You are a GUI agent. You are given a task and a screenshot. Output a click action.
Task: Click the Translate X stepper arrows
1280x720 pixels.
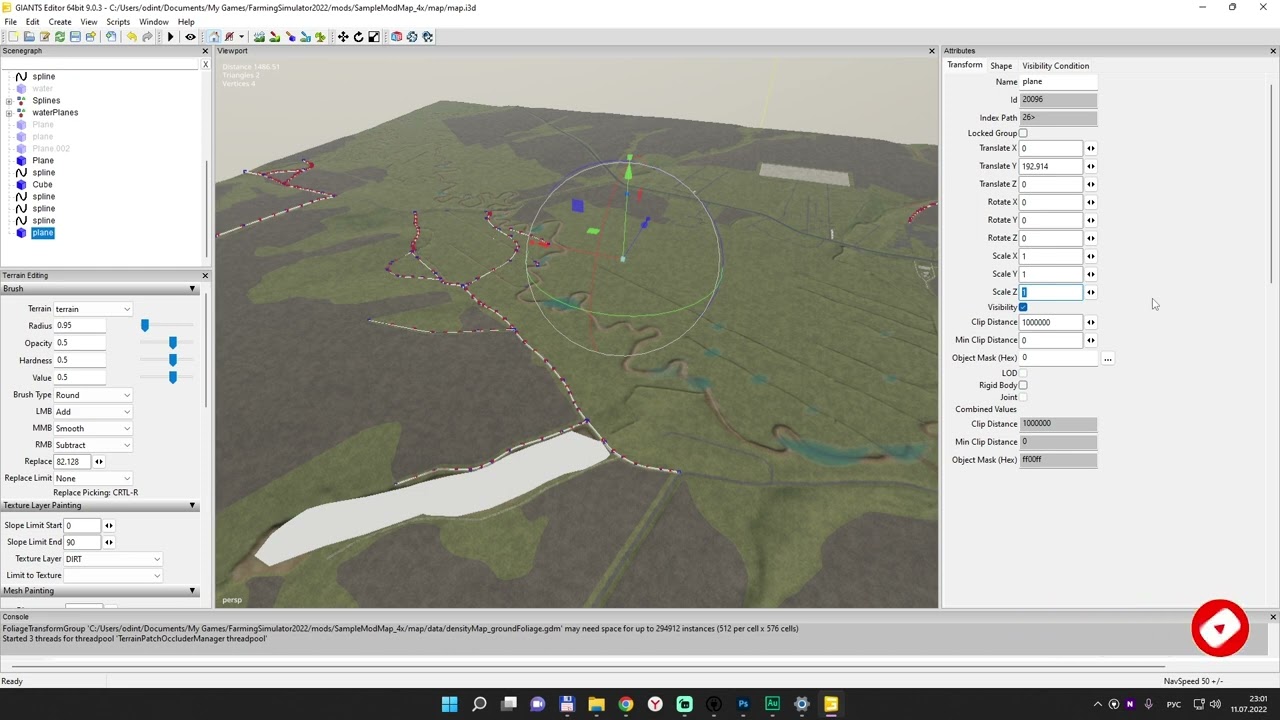[x=1091, y=148]
